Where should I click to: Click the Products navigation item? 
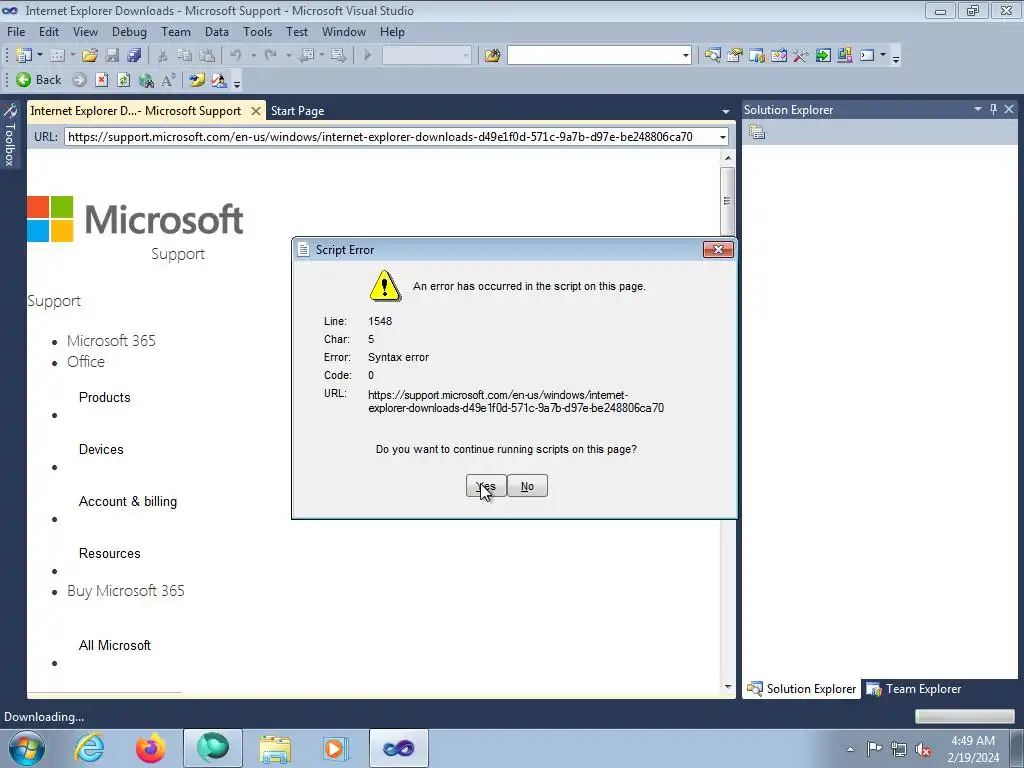coord(104,397)
